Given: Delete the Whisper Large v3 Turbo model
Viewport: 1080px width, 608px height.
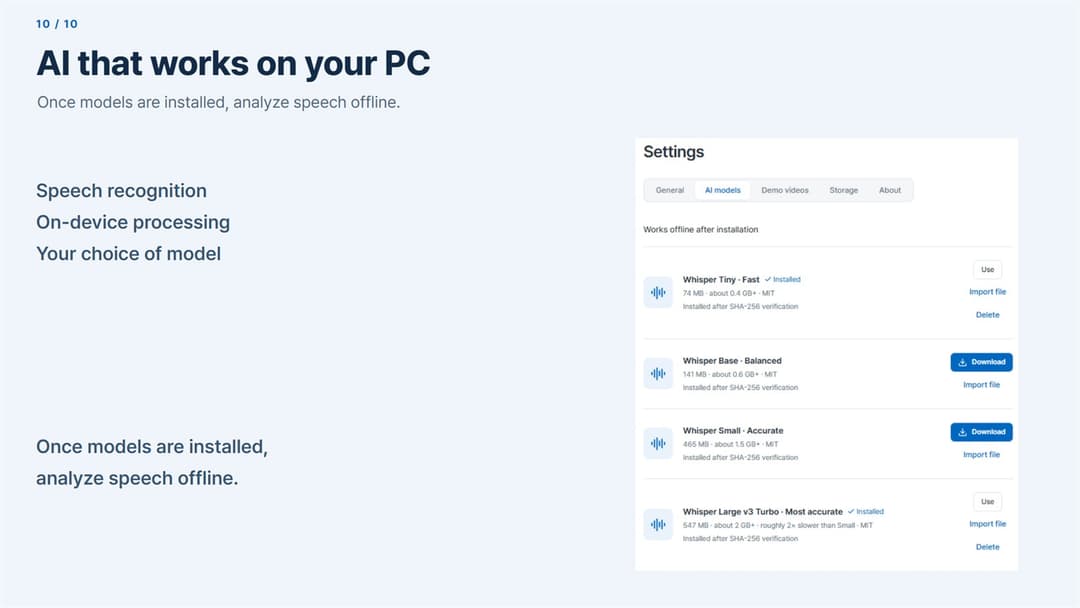Looking at the screenshot, I should [987, 547].
